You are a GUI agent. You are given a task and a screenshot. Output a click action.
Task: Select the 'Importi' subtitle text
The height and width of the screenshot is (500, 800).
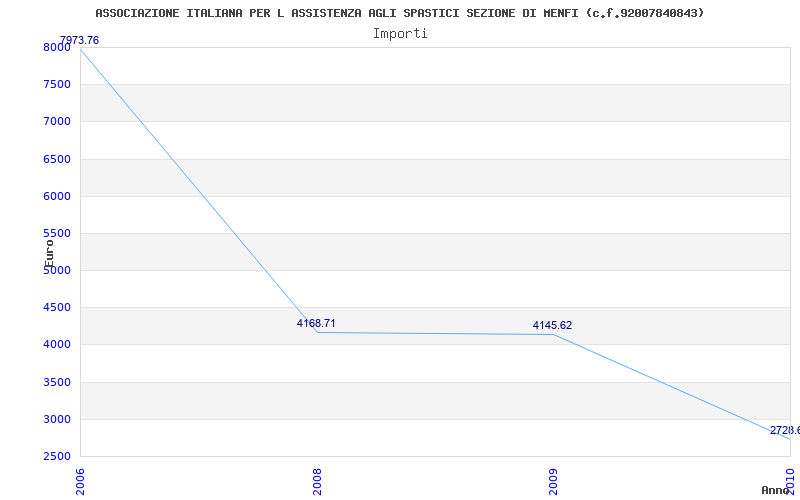click(x=400, y=34)
